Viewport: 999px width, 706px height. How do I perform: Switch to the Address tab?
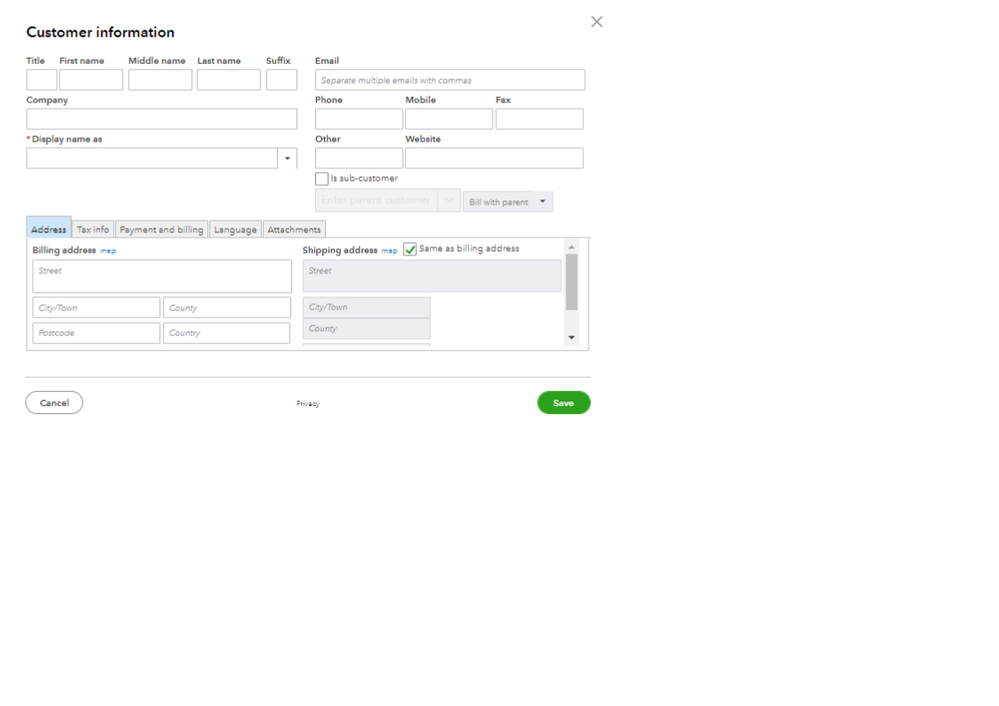click(x=48, y=229)
